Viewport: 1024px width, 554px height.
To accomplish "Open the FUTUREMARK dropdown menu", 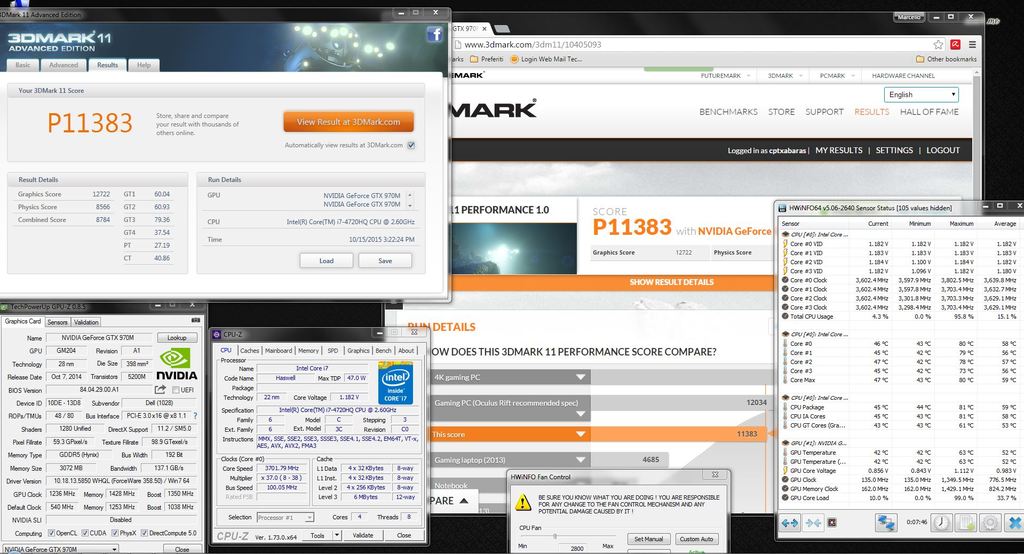I will (725, 76).
